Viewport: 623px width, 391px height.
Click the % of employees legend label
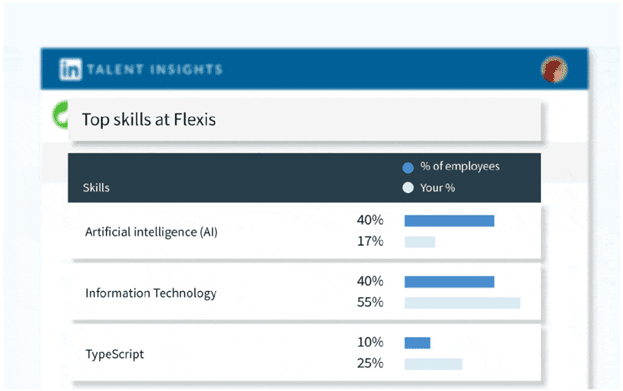coord(460,166)
